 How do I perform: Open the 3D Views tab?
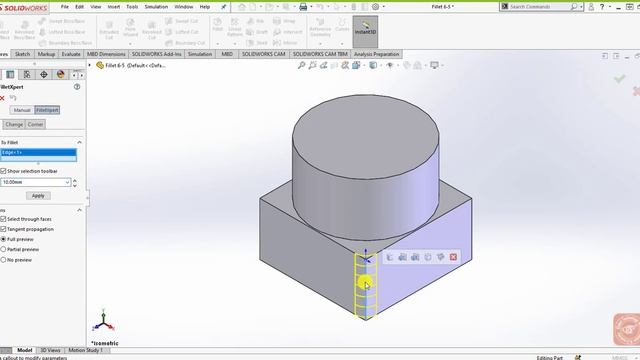(50, 350)
